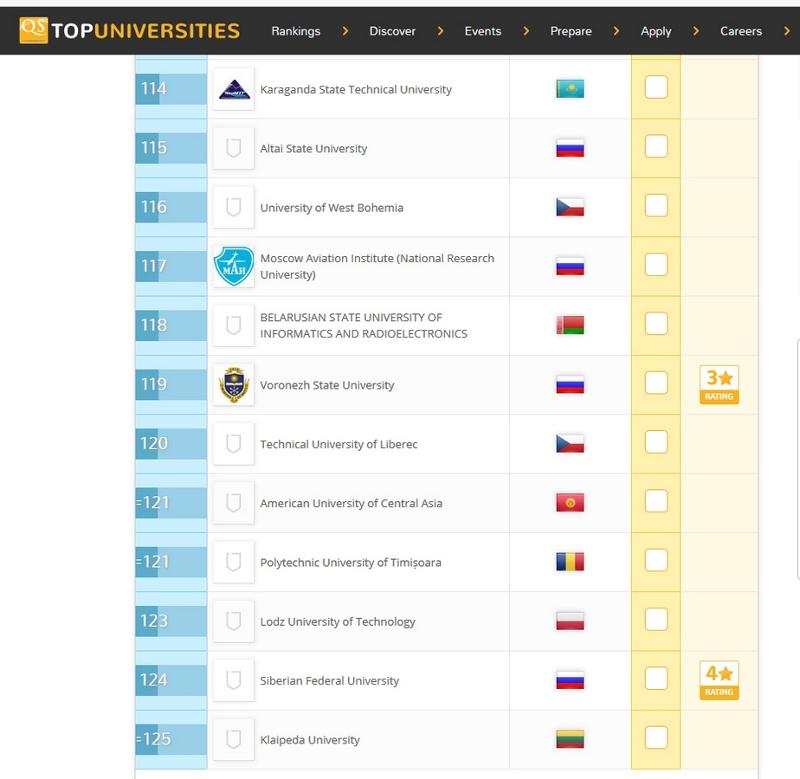Check the box for Technical University of Liberec
The height and width of the screenshot is (779, 800).
[x=656, y=443]
